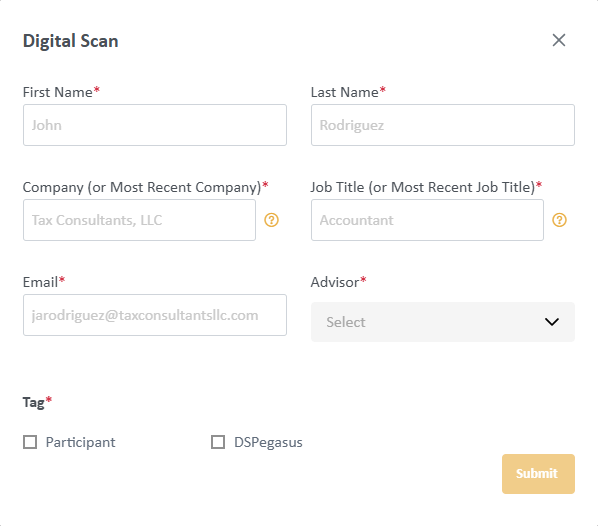Screen dimensions: 598x526
Task: Open the Advisor Select dropdown
Action: pos(443,322)
